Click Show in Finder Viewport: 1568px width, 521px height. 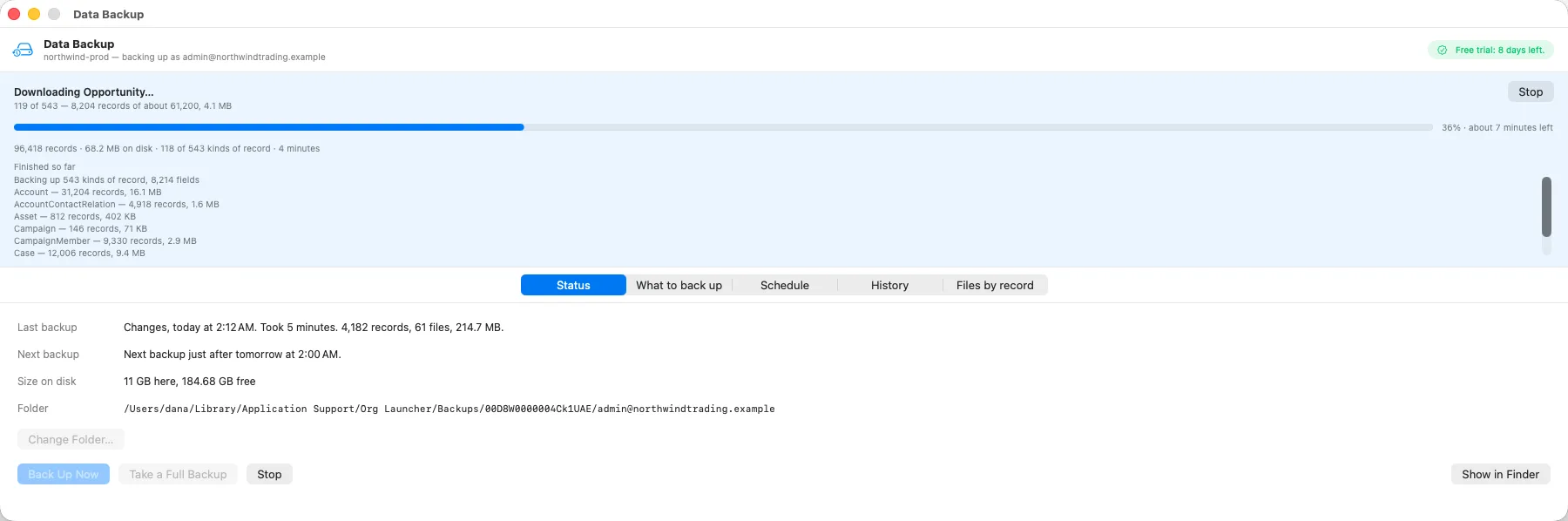(1500, 474)
